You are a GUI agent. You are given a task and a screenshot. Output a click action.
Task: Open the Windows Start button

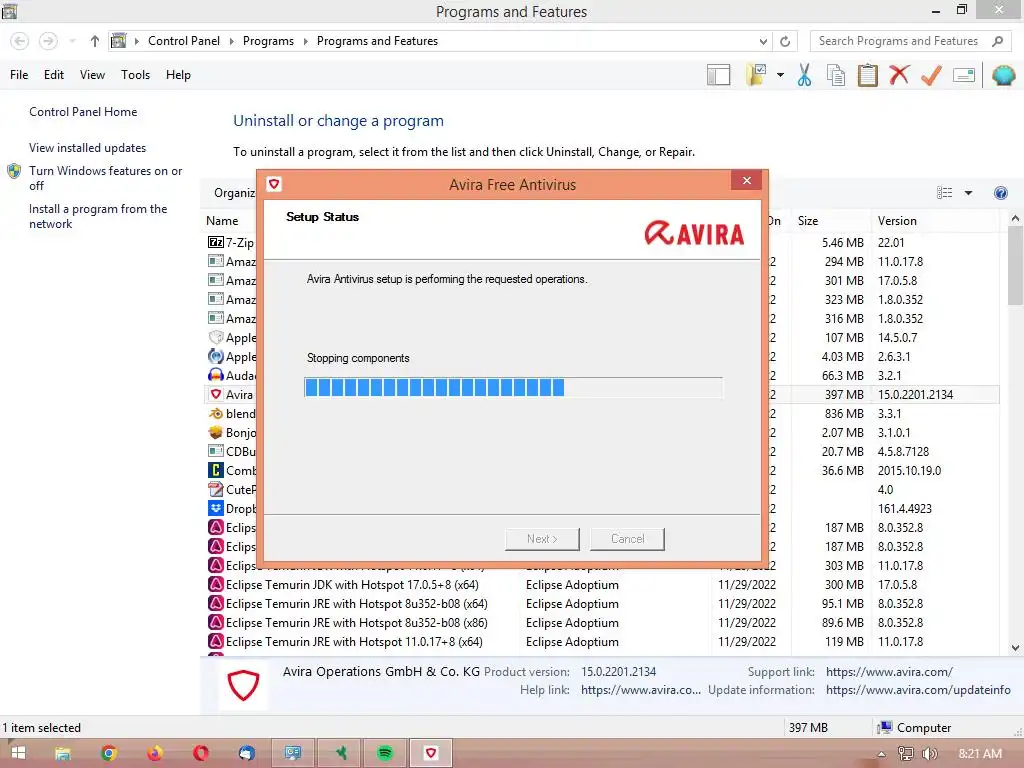click(18, 753)
